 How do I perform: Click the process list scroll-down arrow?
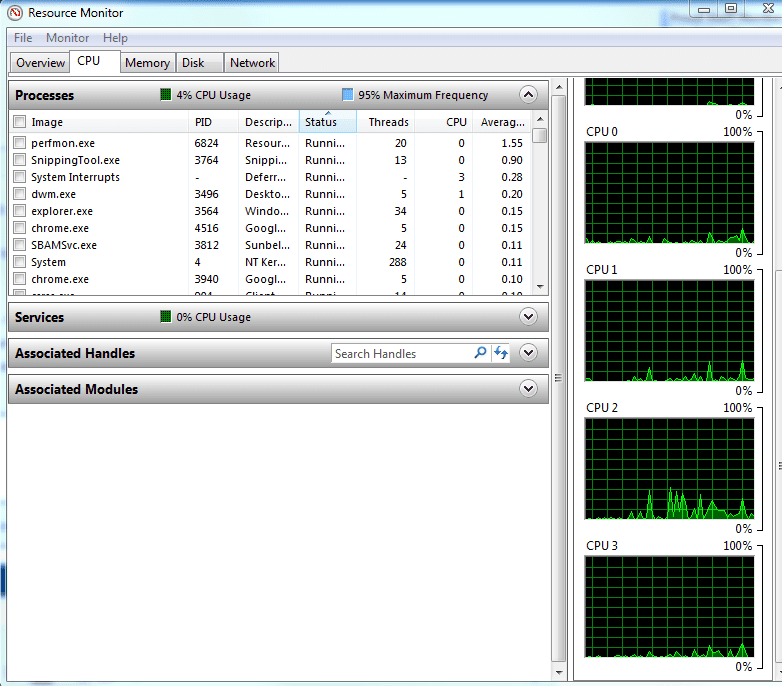click(x=540, y=287)
